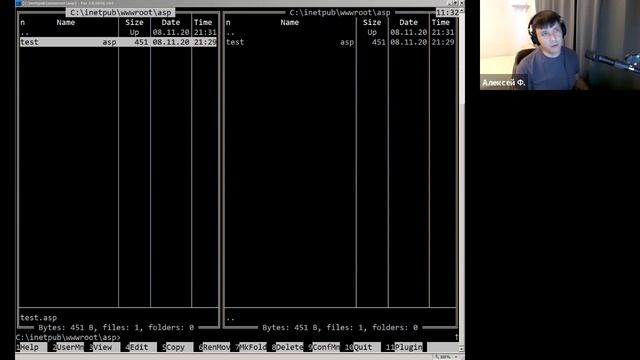Open the 9 ConfMn config menu
The width and height of the screenshot is (640, 360).
click(324, 347)
